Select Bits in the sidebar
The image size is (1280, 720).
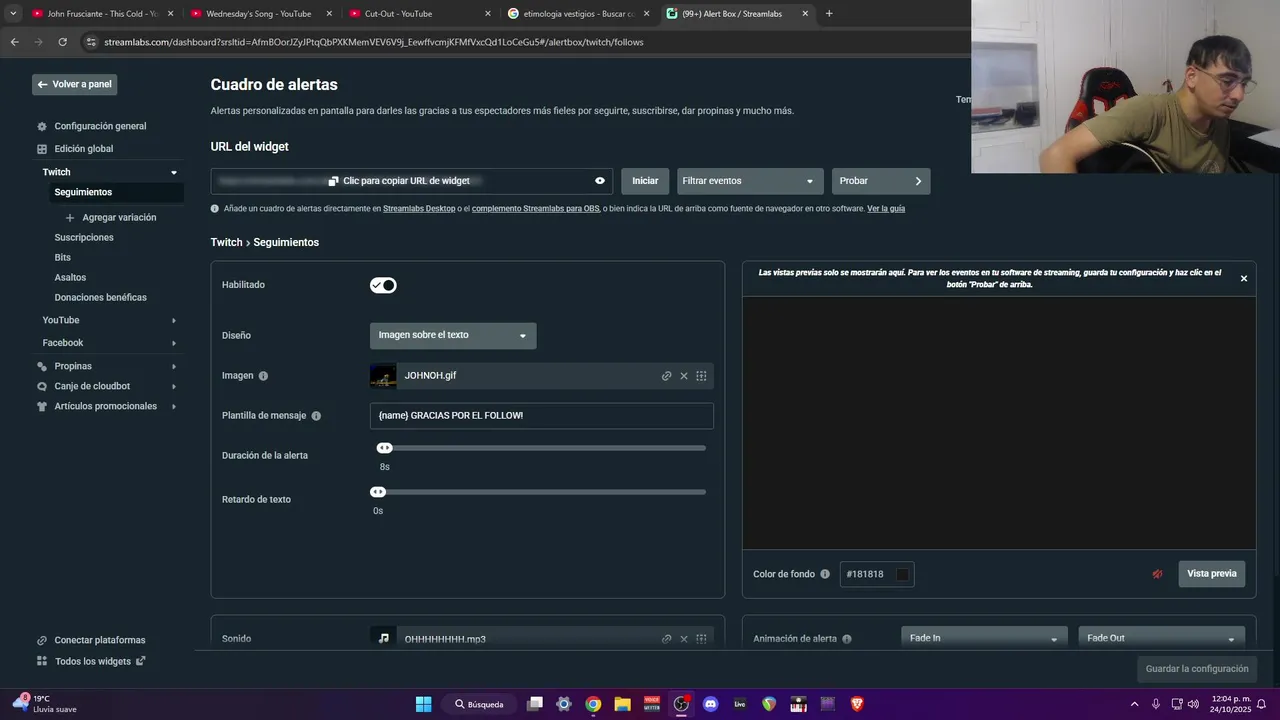click(62, 258)
